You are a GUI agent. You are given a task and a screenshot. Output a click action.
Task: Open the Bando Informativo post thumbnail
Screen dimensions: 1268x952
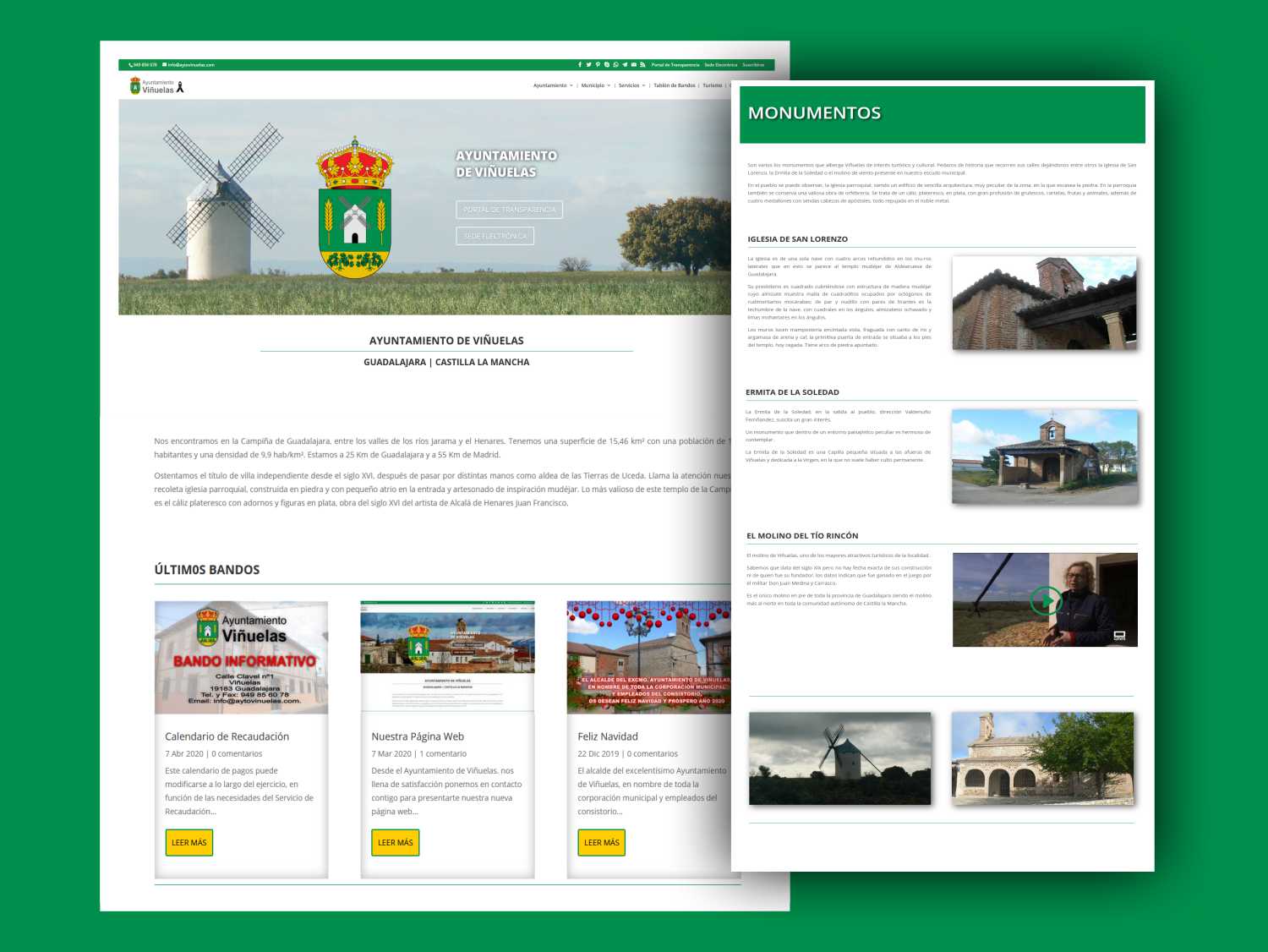click(241, 658)
